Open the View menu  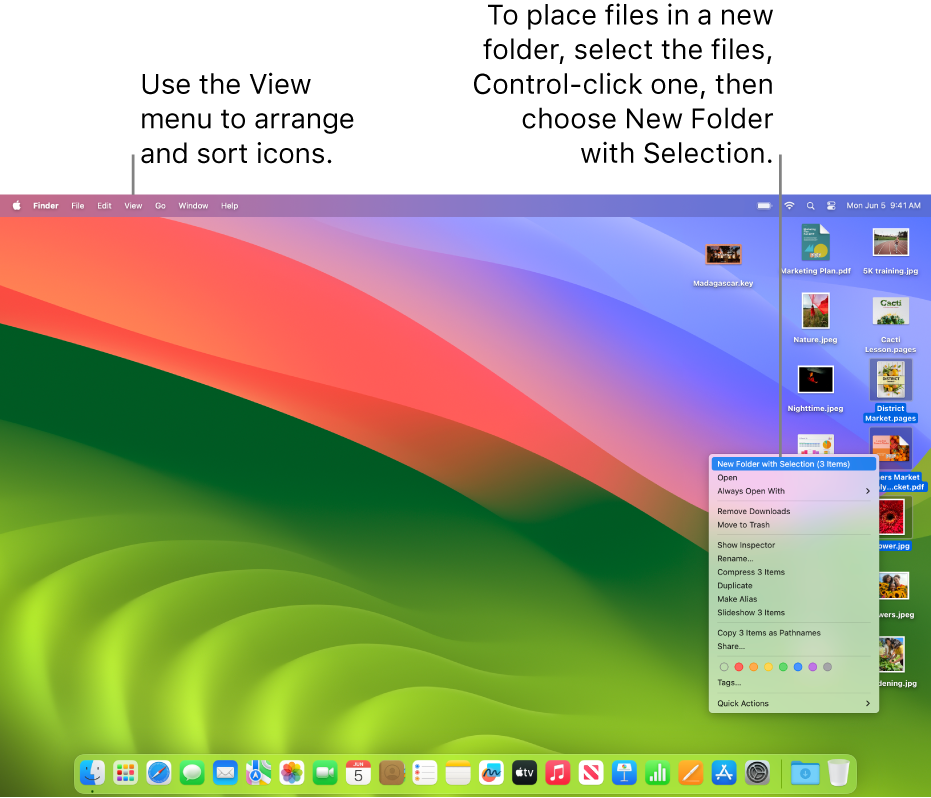pyautogui.click(x=133, y=205)
